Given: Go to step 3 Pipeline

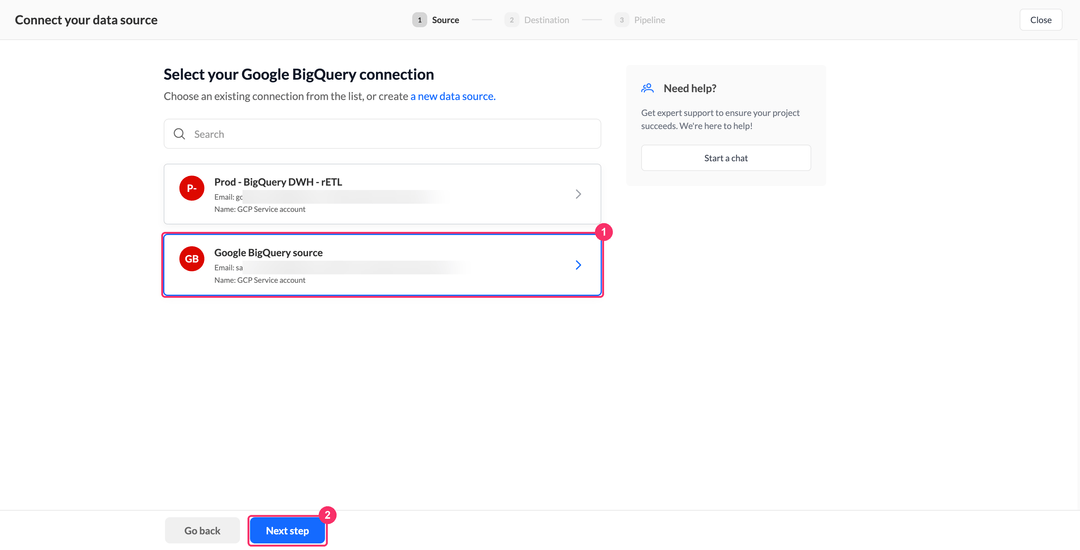Looking at the screenshot, I should (x=640, y=20).
